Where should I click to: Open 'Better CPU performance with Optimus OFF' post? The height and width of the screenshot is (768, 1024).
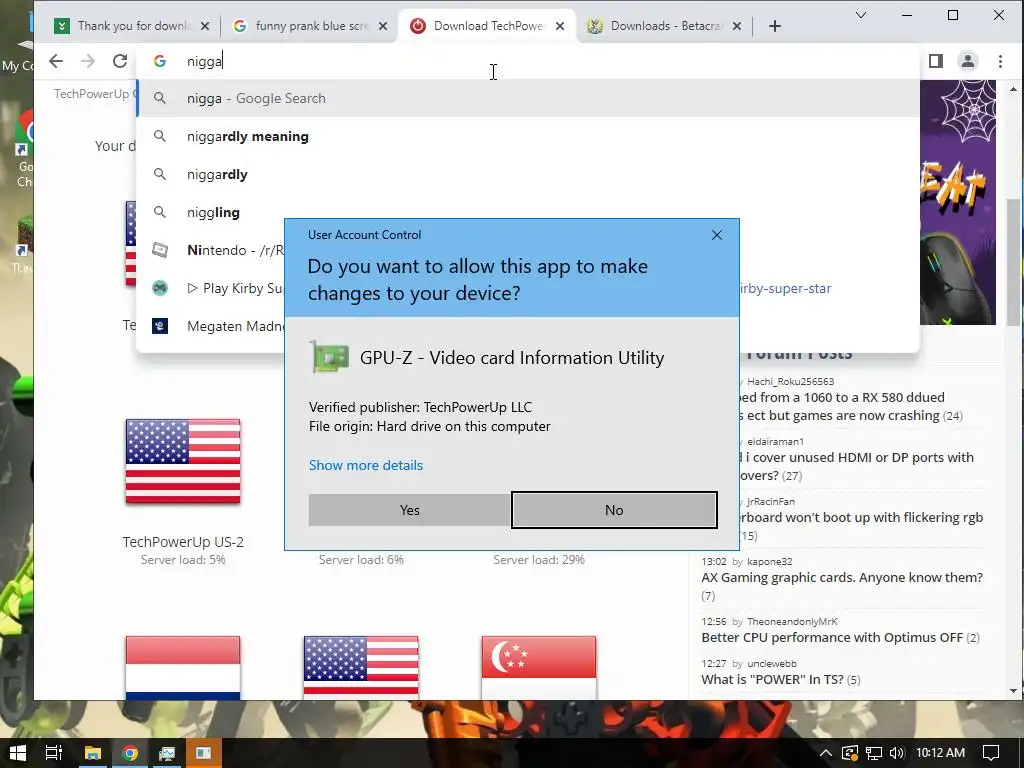[x=832, y=637]
